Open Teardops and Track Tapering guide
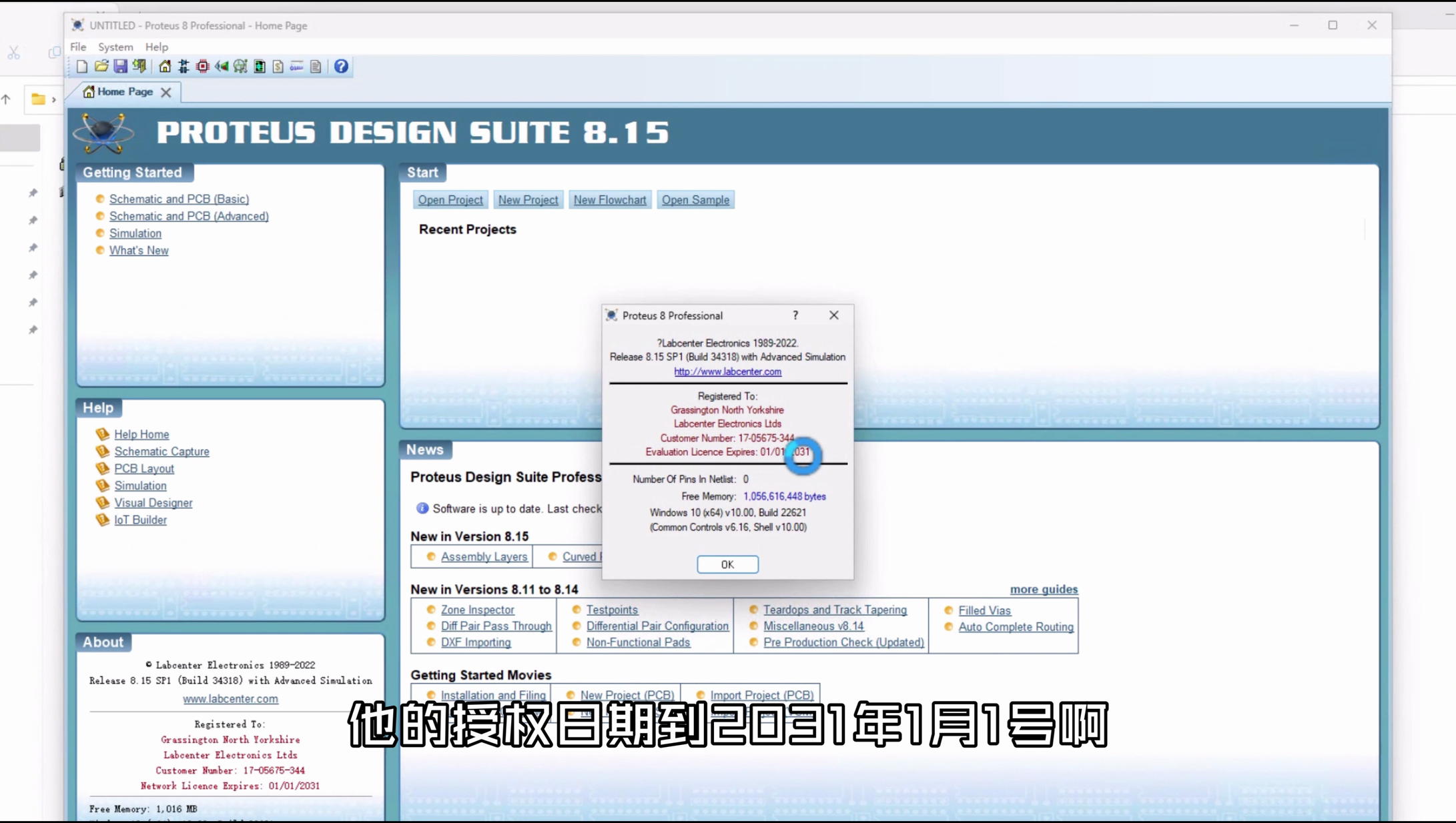 point(835,610)
